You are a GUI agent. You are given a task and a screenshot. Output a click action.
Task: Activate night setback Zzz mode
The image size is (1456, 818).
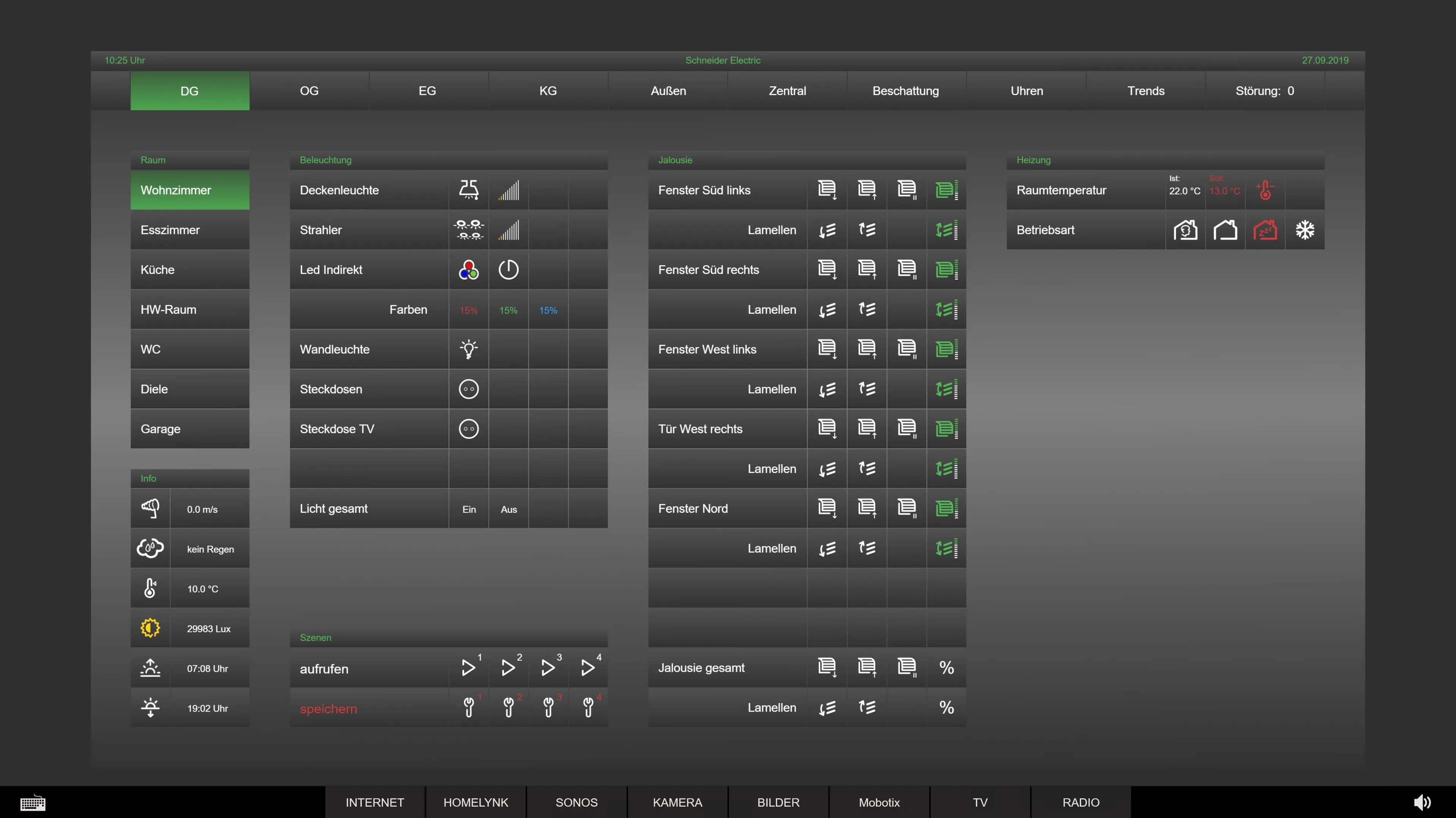1266,230
